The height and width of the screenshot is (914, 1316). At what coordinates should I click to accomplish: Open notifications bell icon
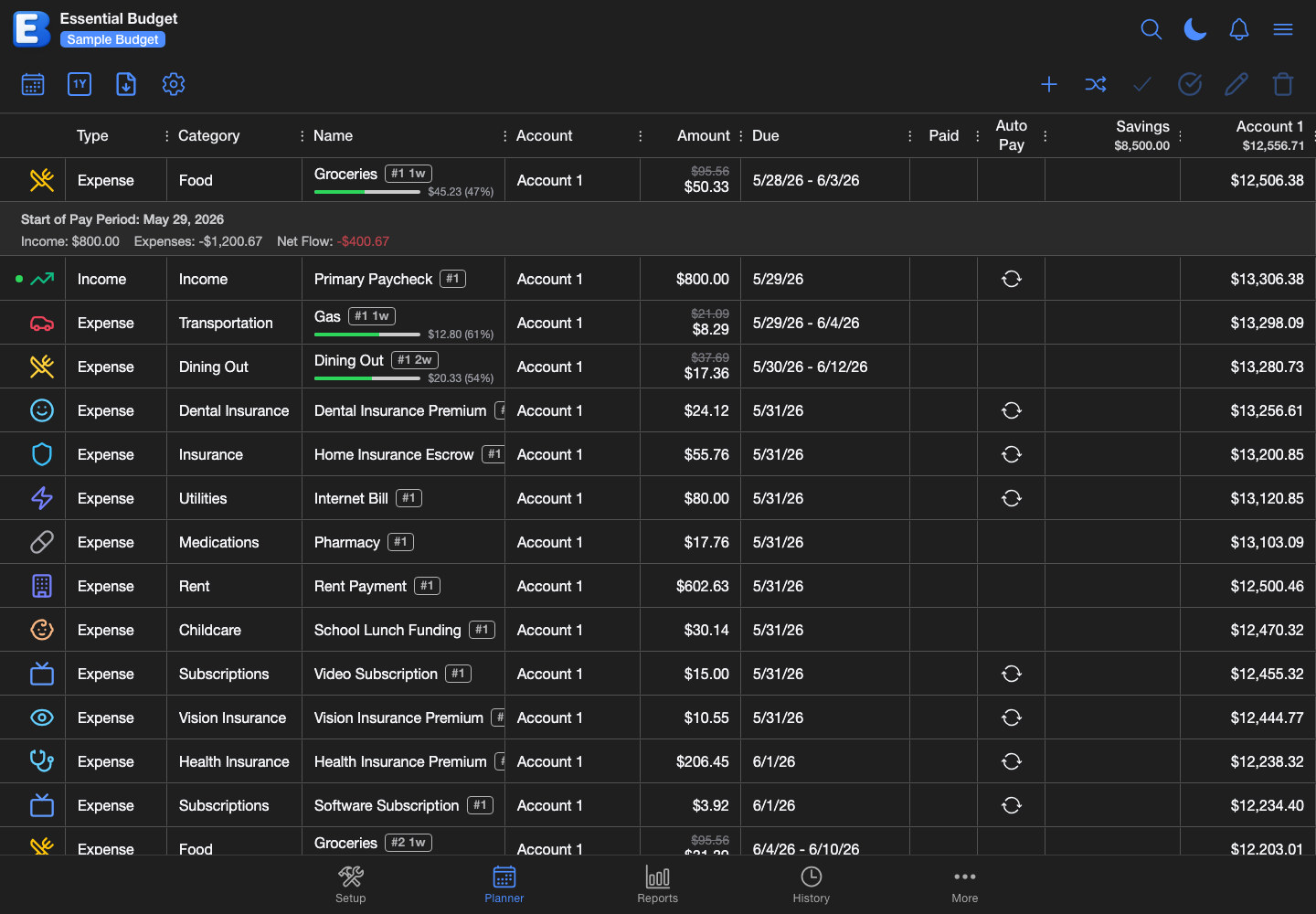pyautogui.click(x=1239, y=29)
